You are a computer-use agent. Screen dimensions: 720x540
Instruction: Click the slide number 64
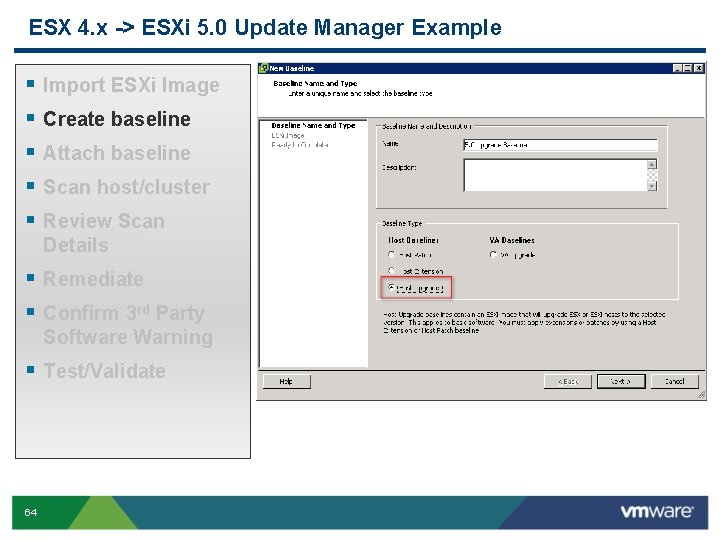point(30,512)
